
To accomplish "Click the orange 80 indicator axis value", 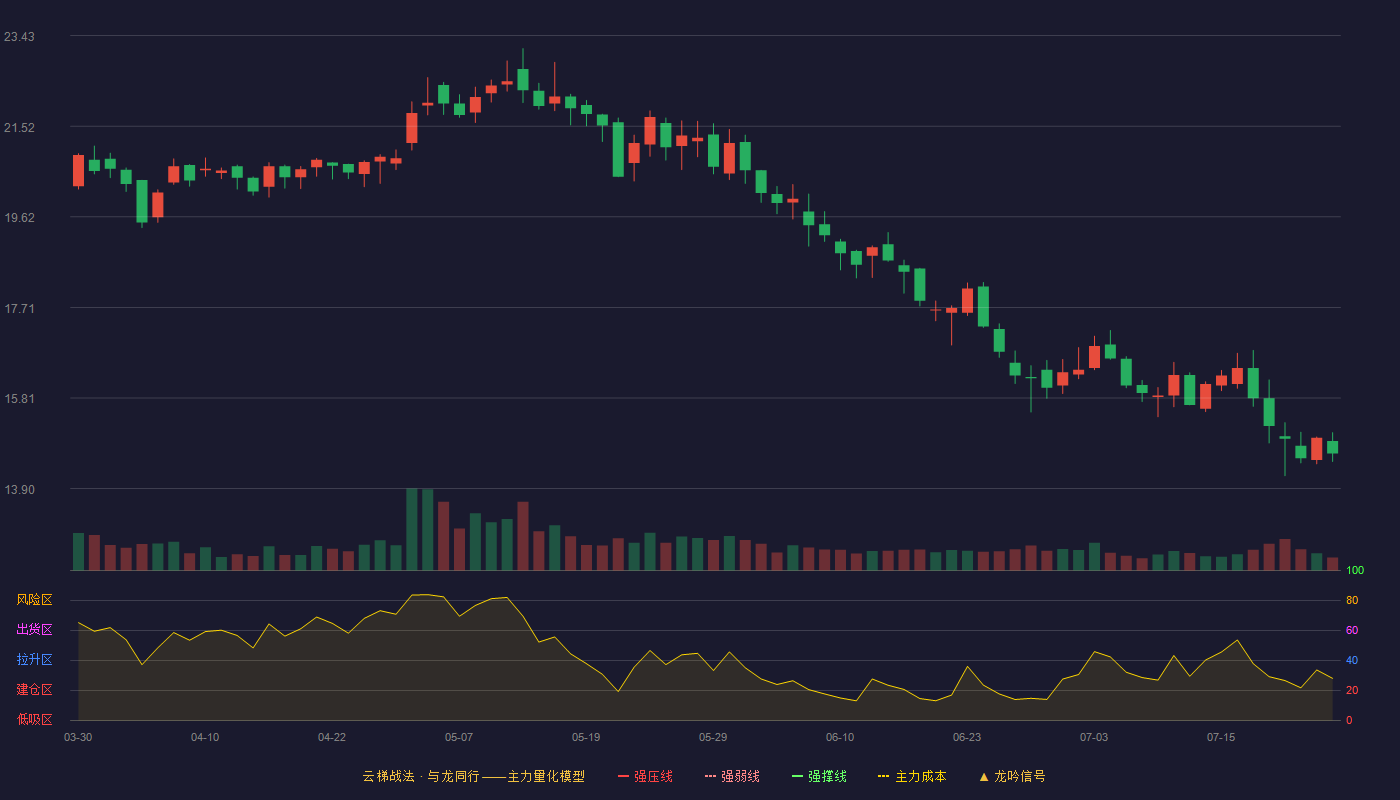I will coord(1352,601).
